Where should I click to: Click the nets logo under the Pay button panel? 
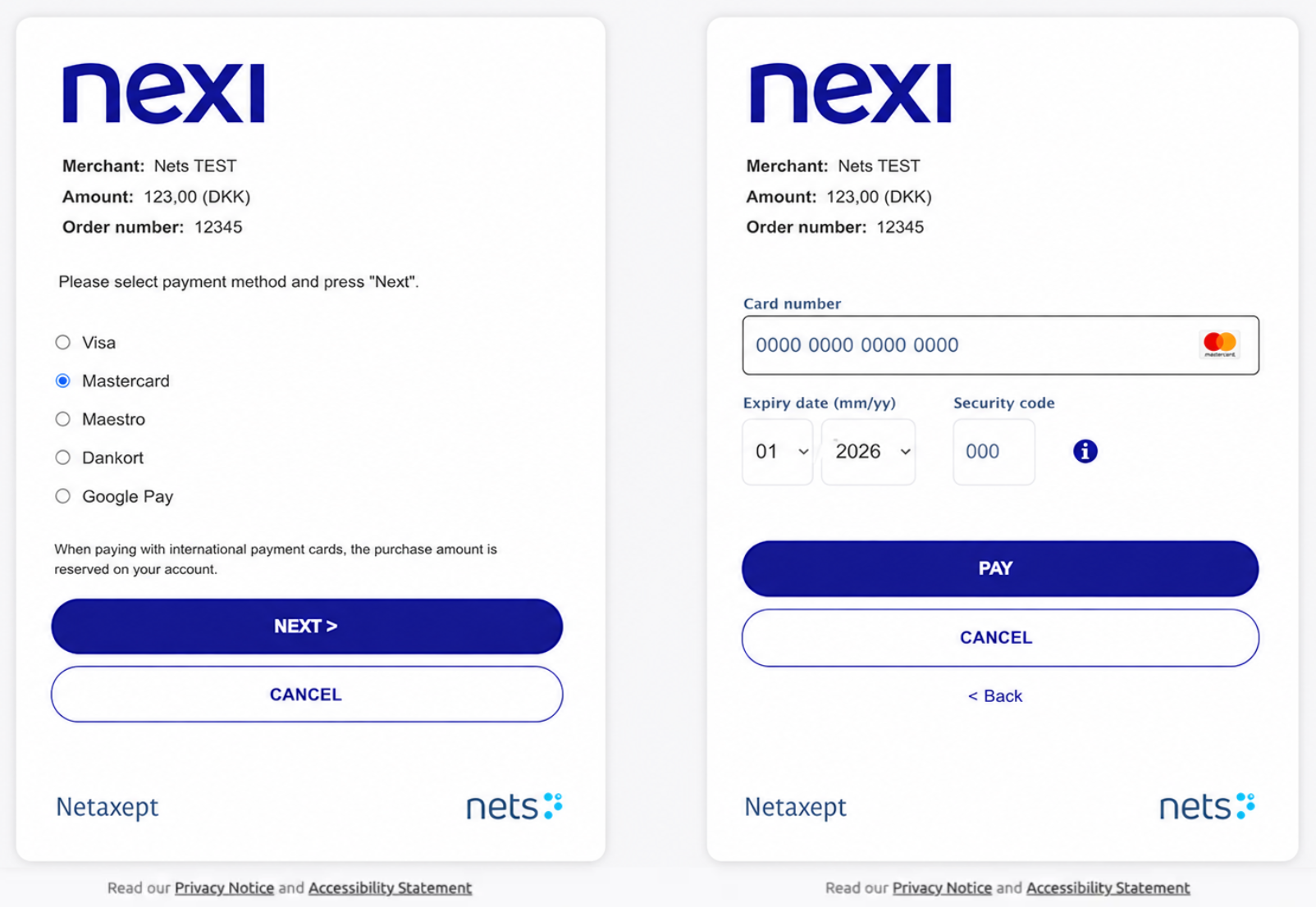pos(1207,806)
